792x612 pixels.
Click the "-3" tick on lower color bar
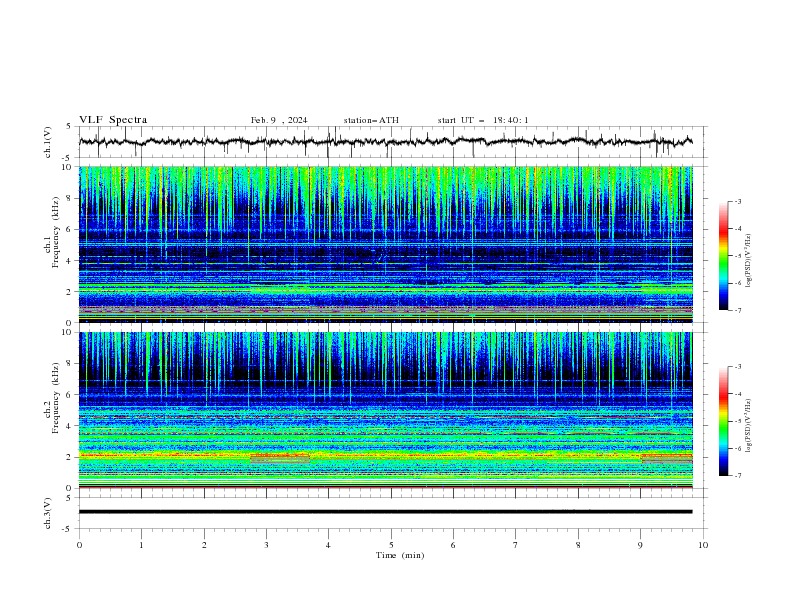(737, 367)
